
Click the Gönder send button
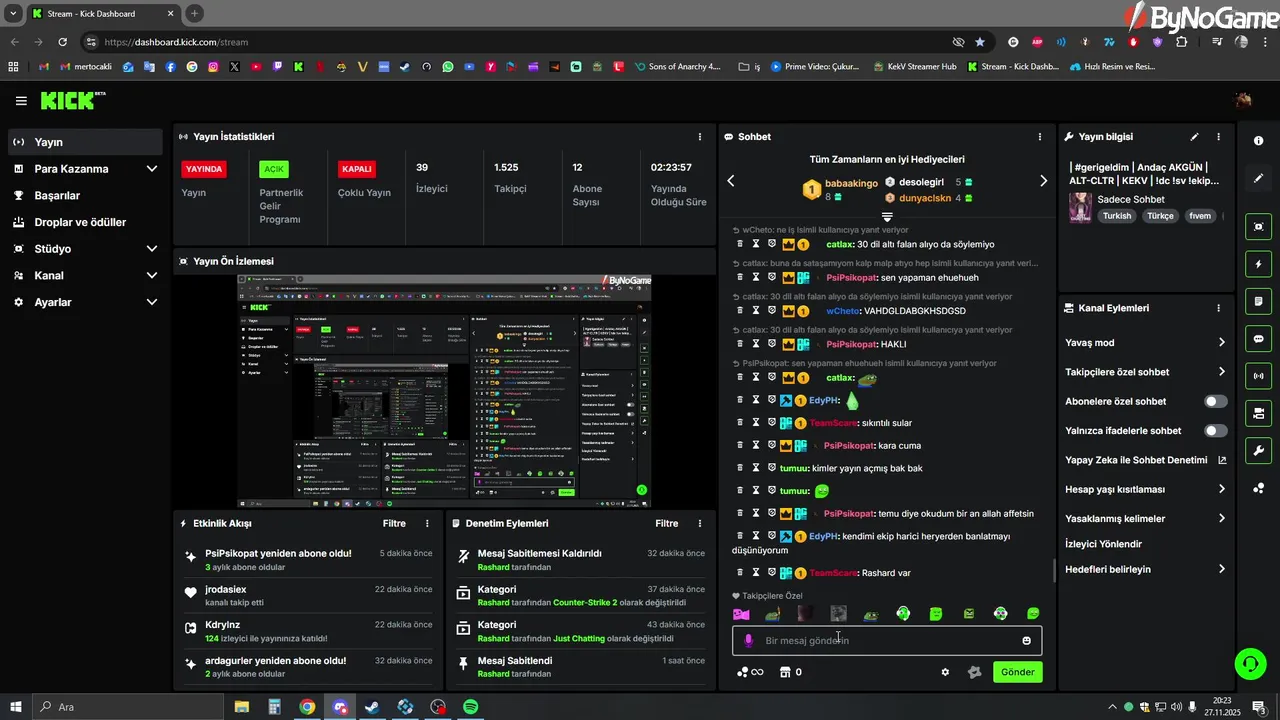click(x=1018, y=672)
